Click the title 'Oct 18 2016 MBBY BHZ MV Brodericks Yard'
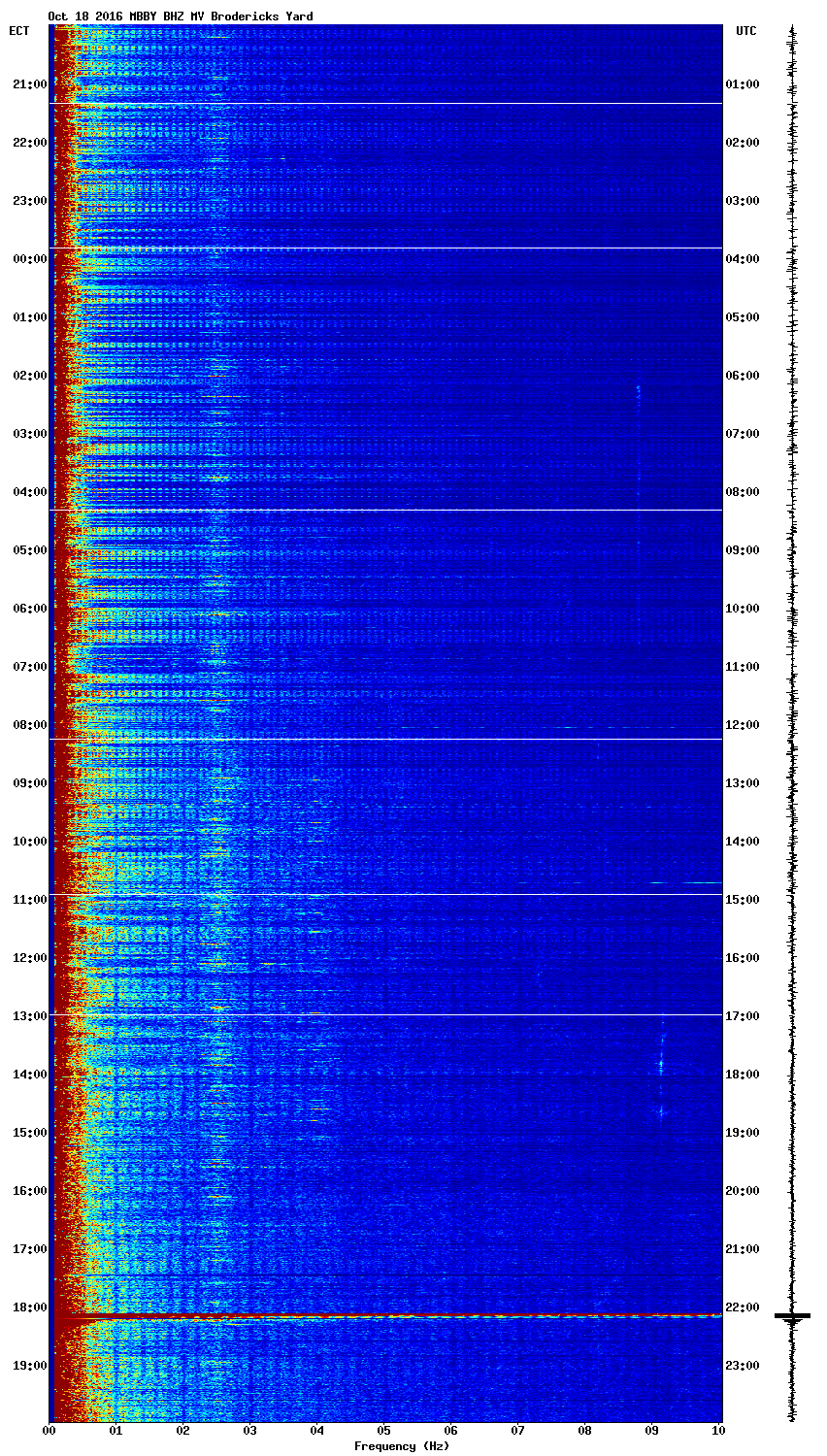Viewport: 827px width, 1456px height. point(181,17)
